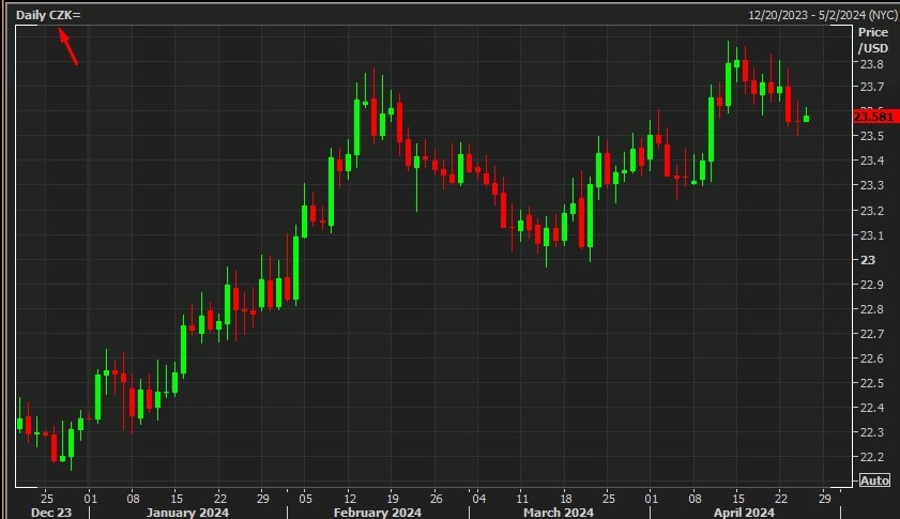The height and width of the screenshot is (519, 900).
Task: Click the 11 date tick in March
Action: point(522,498)
